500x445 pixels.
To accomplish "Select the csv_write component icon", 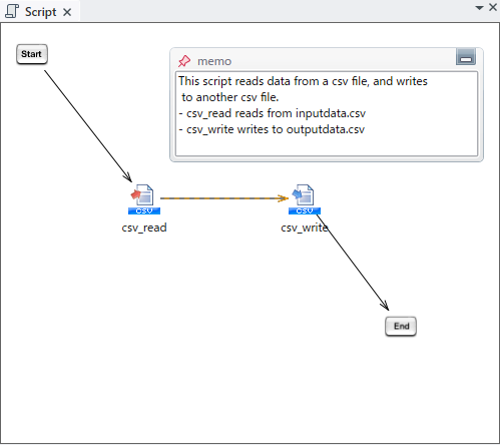I will (x=304, y=199).
